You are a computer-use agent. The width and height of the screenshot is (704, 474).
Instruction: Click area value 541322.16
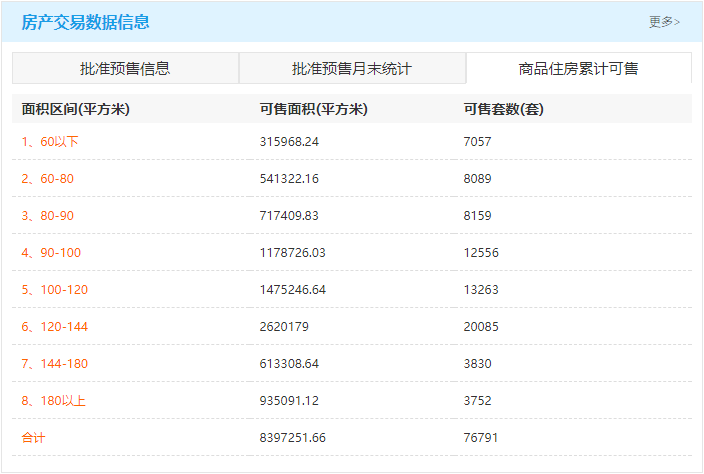[289, 179]
